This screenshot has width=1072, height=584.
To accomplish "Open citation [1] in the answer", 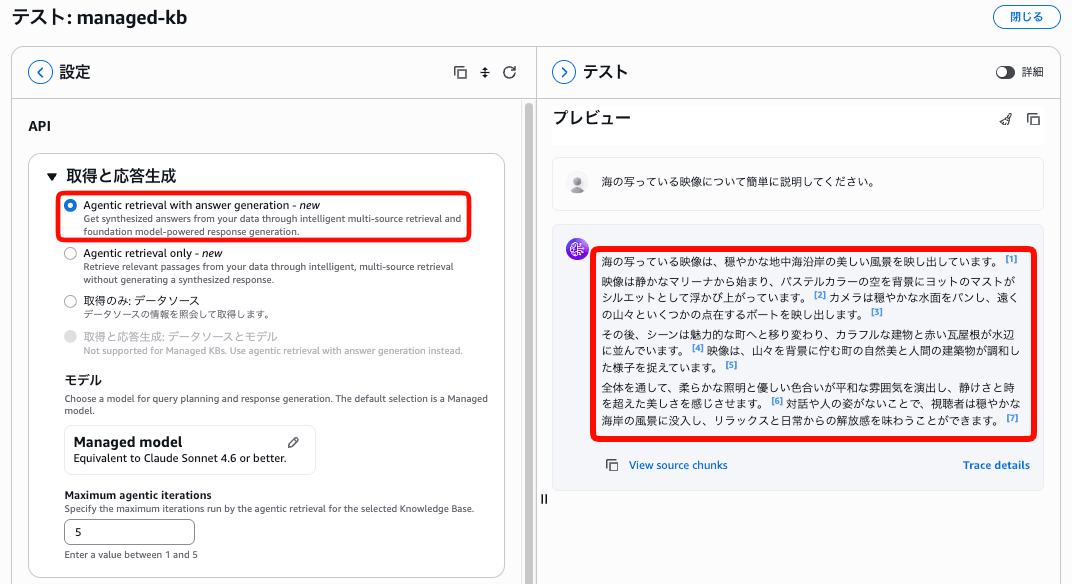I will [x=1011, y=259].
